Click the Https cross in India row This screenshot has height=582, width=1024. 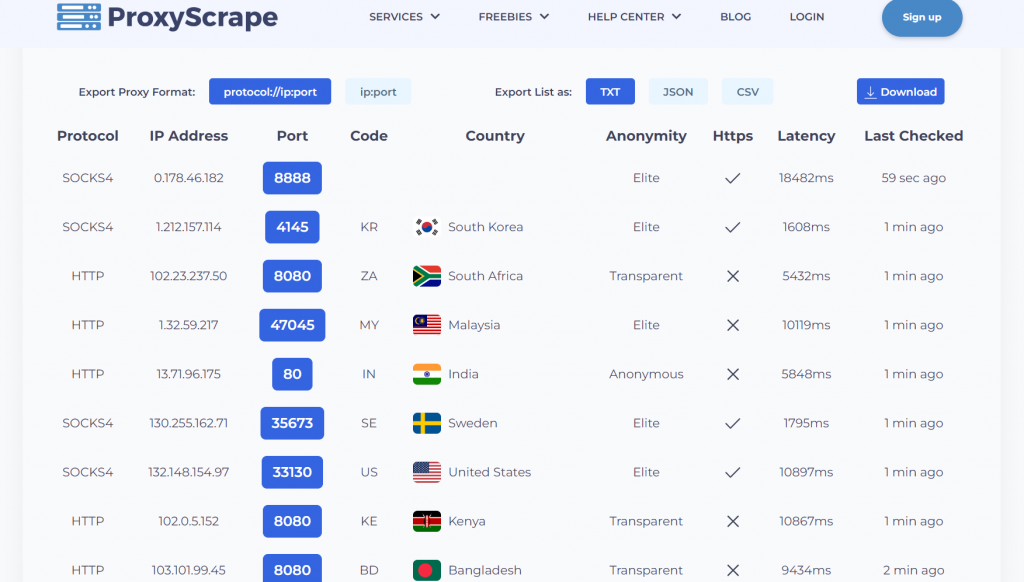pos(733,374)
